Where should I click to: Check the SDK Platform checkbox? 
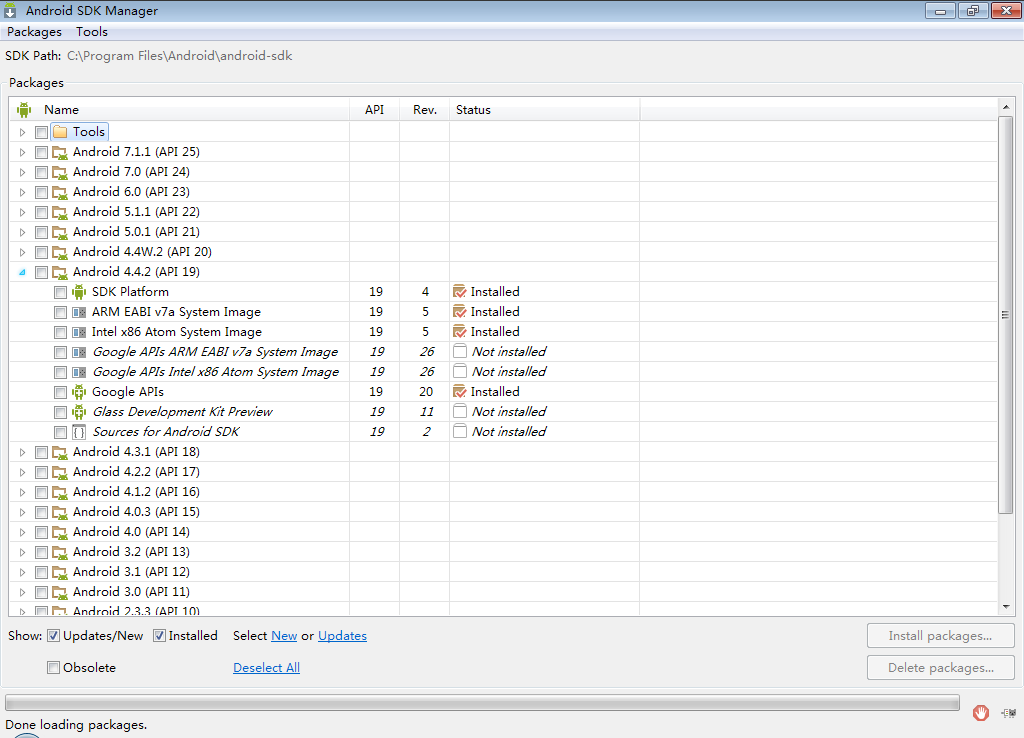pos(61,293)
